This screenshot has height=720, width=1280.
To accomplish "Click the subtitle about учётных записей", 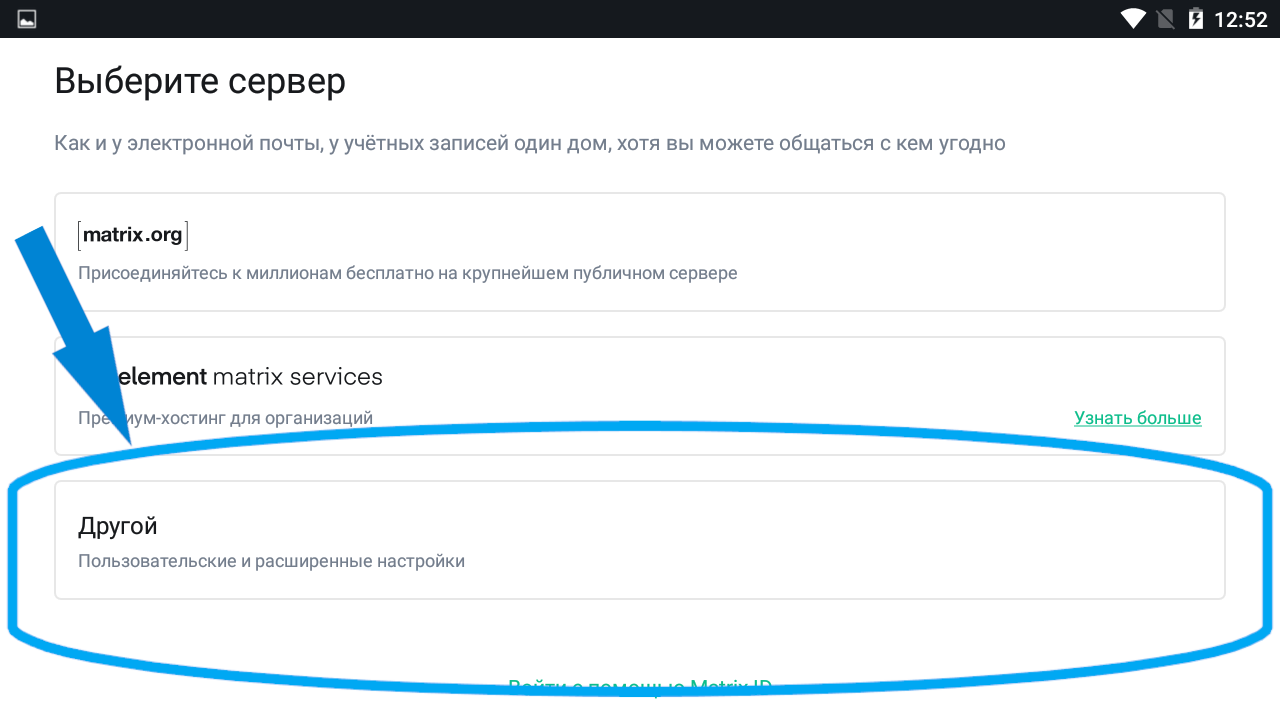I will (x=529, y=143).
